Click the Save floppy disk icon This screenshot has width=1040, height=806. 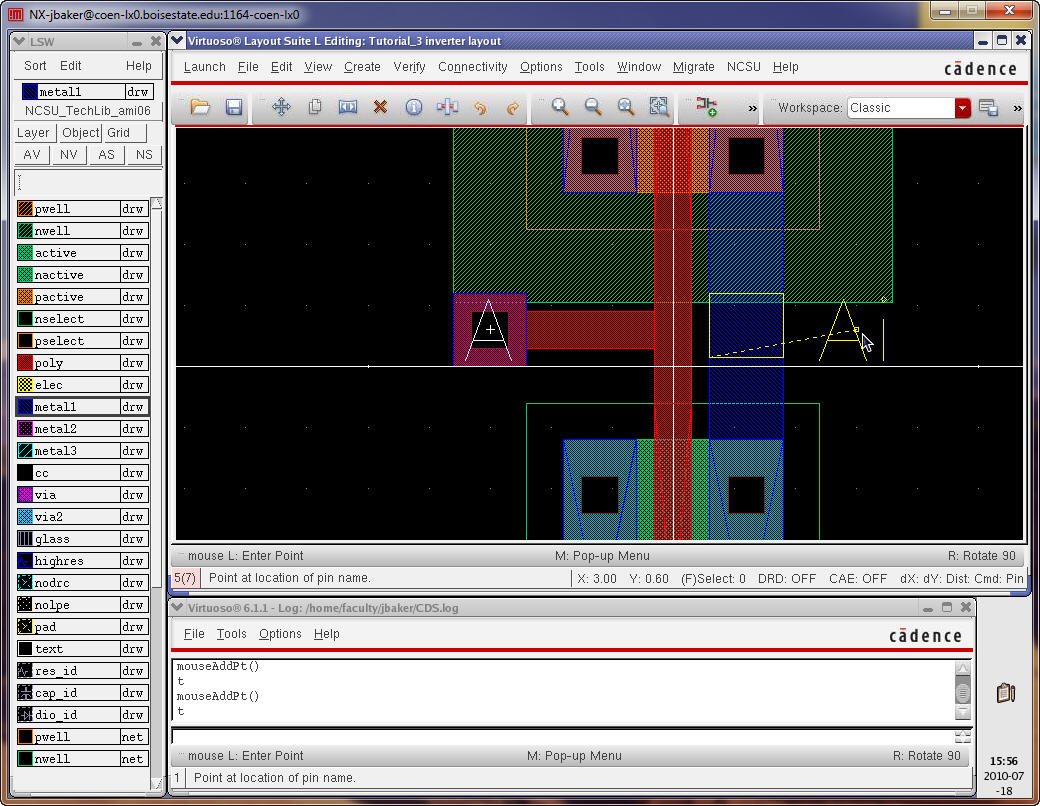pos(233,107)
